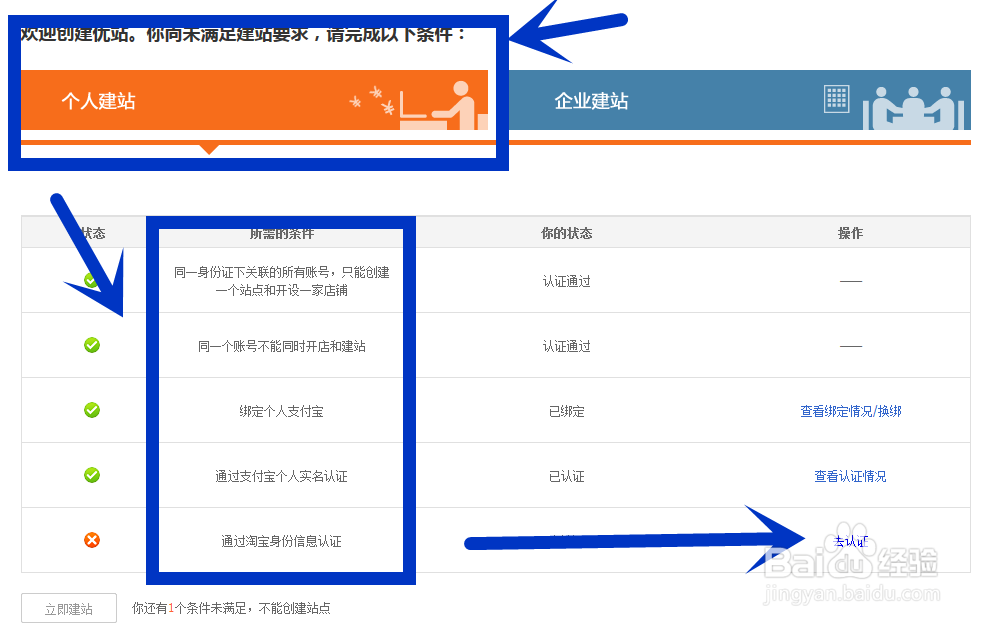Click the 立即建站 button
996x628 pixels.
point(69,608)
